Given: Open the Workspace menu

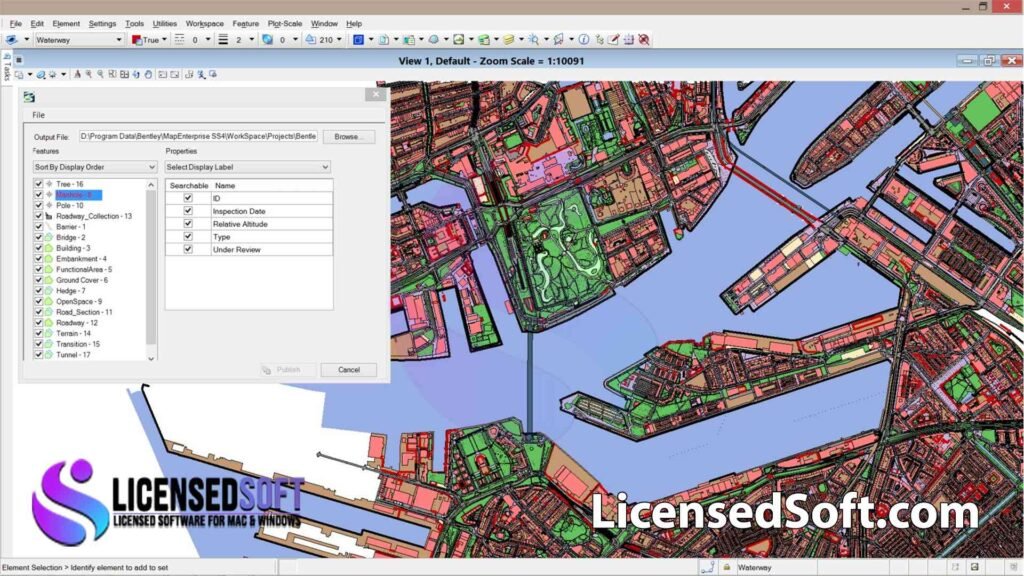Looking at the screenshot, I should click(x=204, y=24).
